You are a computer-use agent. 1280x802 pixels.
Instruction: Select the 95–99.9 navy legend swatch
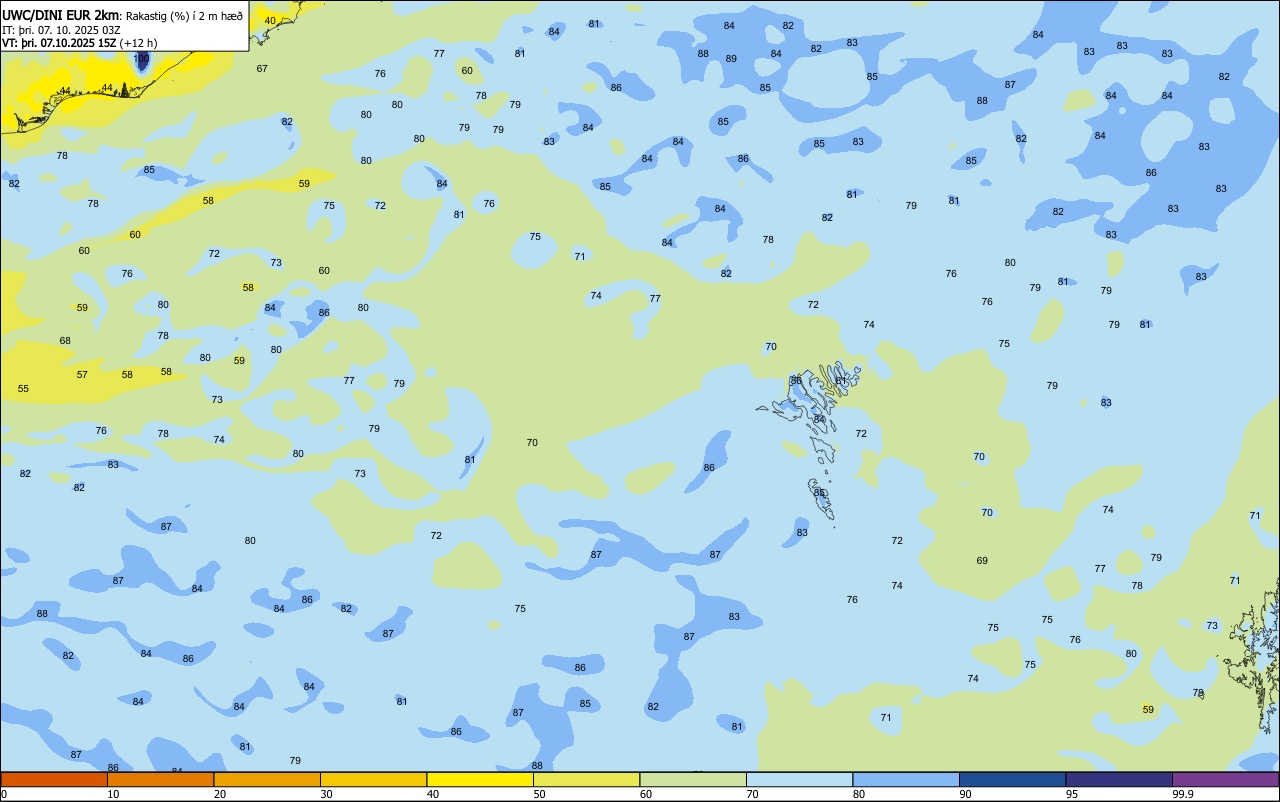coord(1119,779)
